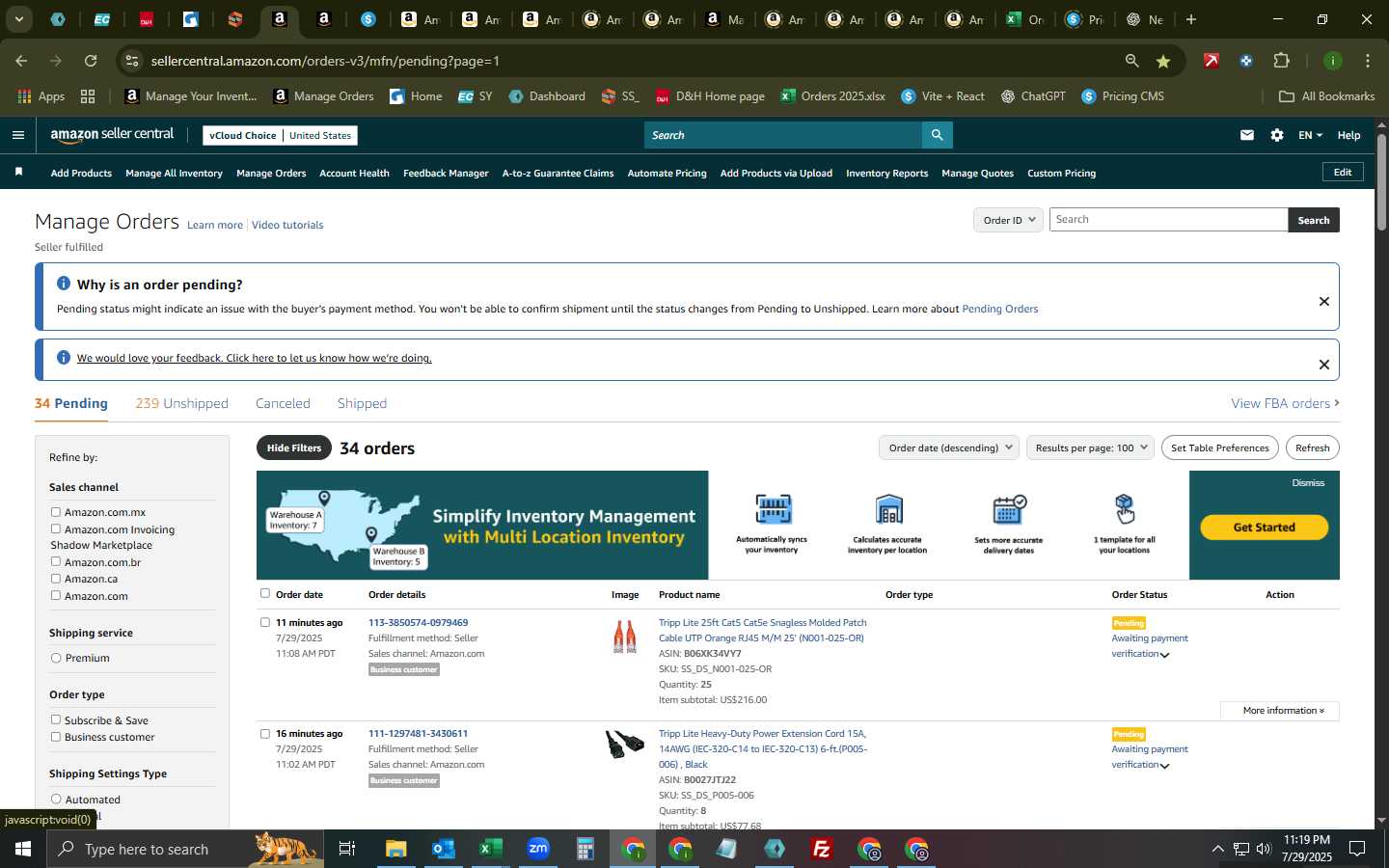Open Zoom from the taskbar
This screenshot has width=1389, height=868.
coord(538,849)
